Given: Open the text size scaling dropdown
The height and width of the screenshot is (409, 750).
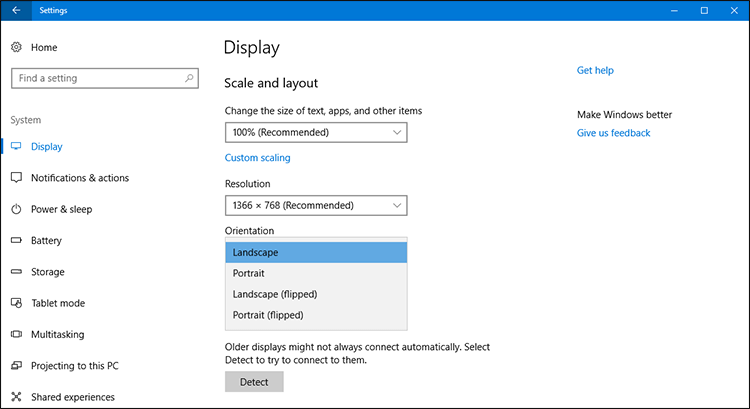Looking at the screenshot, I should point(316,132).
